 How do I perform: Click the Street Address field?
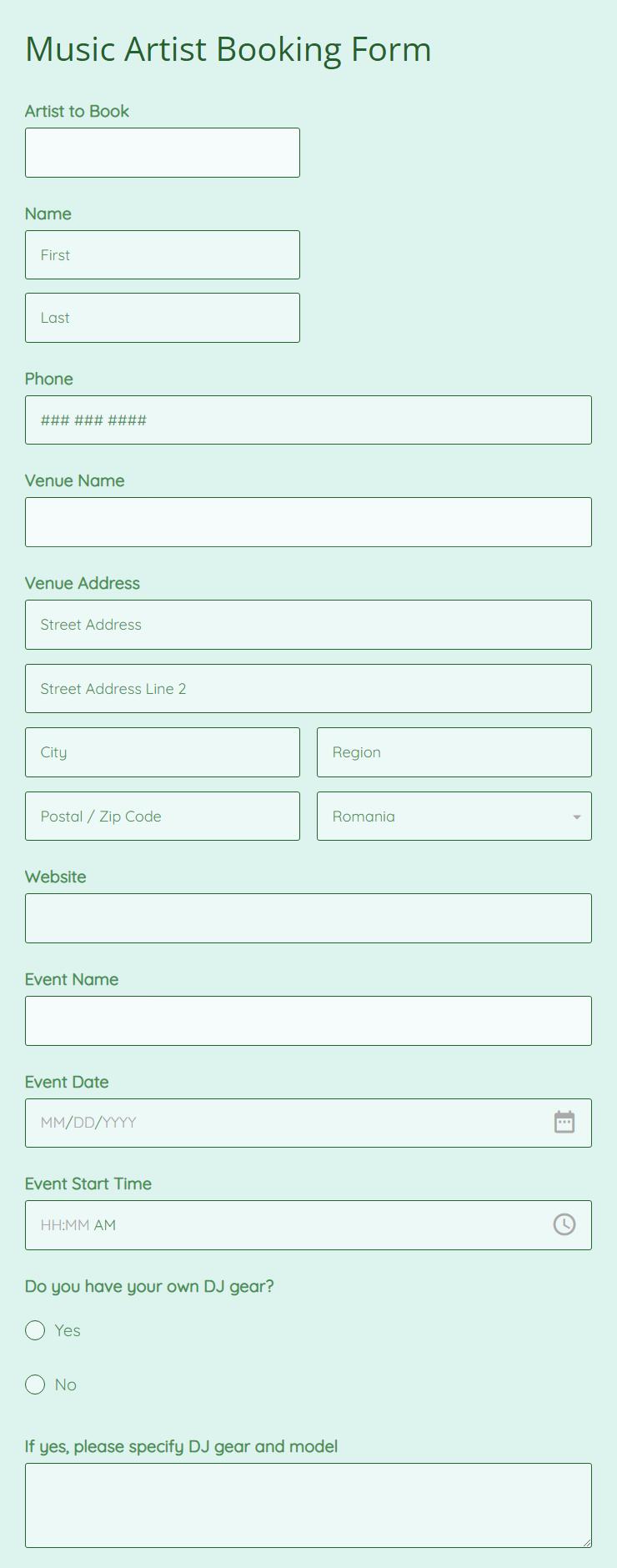[x=308, y=624]
